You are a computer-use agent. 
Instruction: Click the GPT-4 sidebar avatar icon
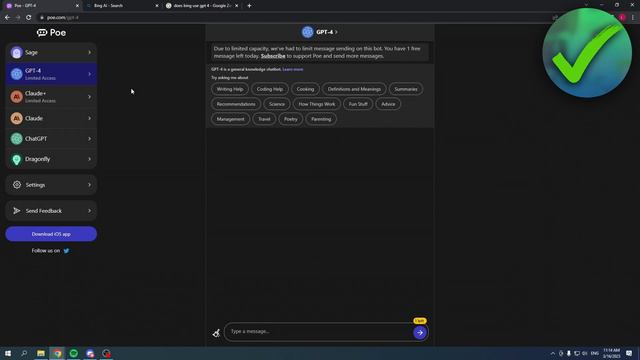coord(17,74)
